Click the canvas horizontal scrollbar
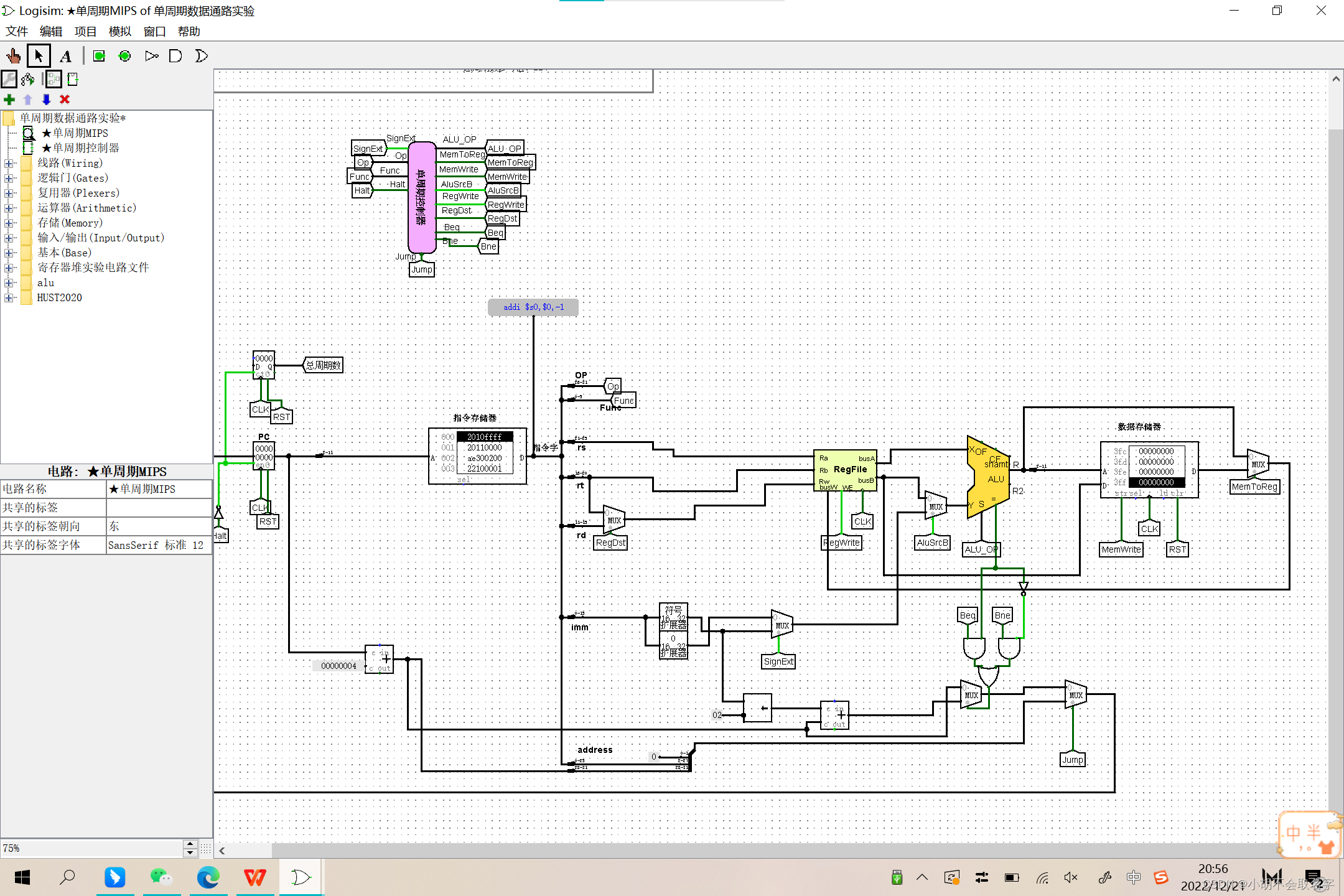1344x896 pixels. tap(747, 850)
